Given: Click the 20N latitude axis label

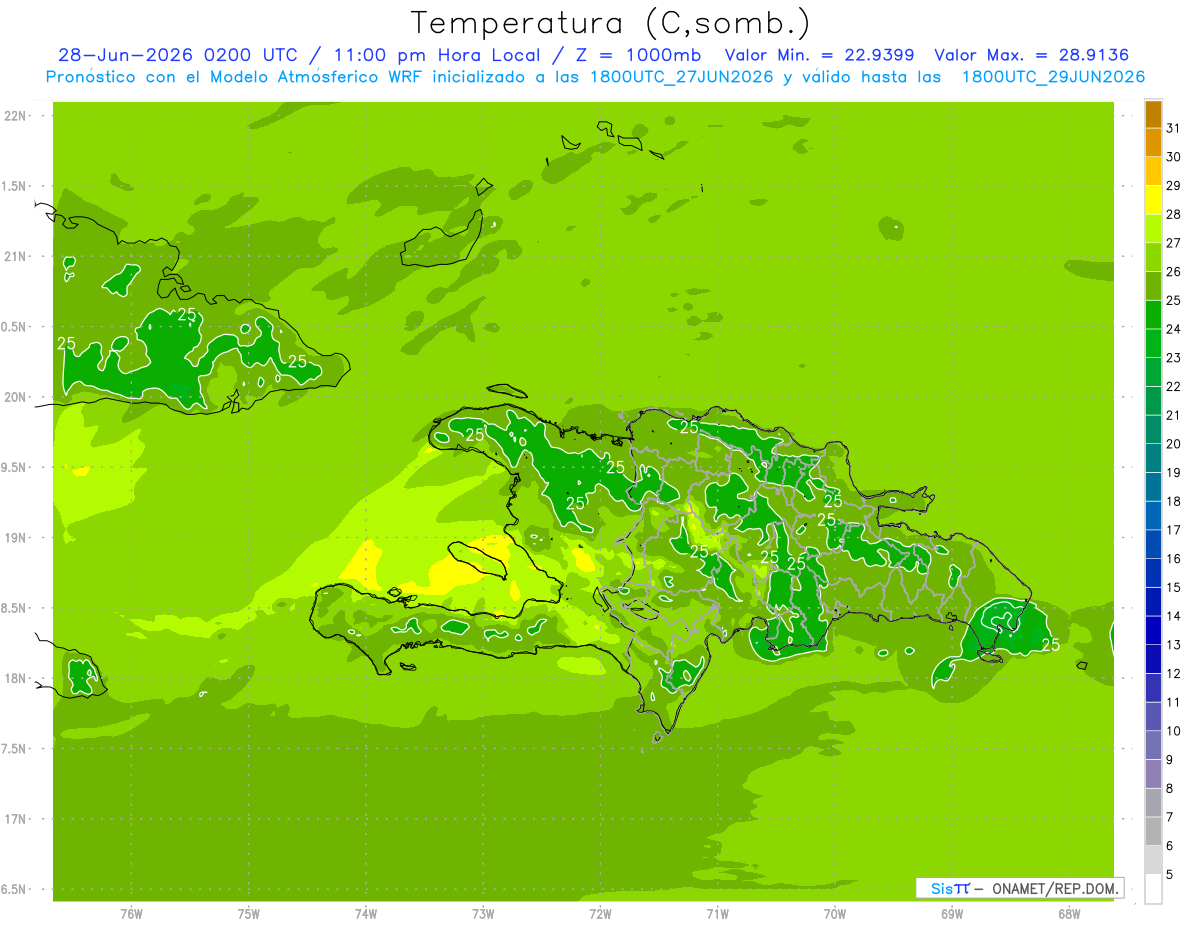Looking at the screenshot, I should pyautogui.click(x=16, y=397).
